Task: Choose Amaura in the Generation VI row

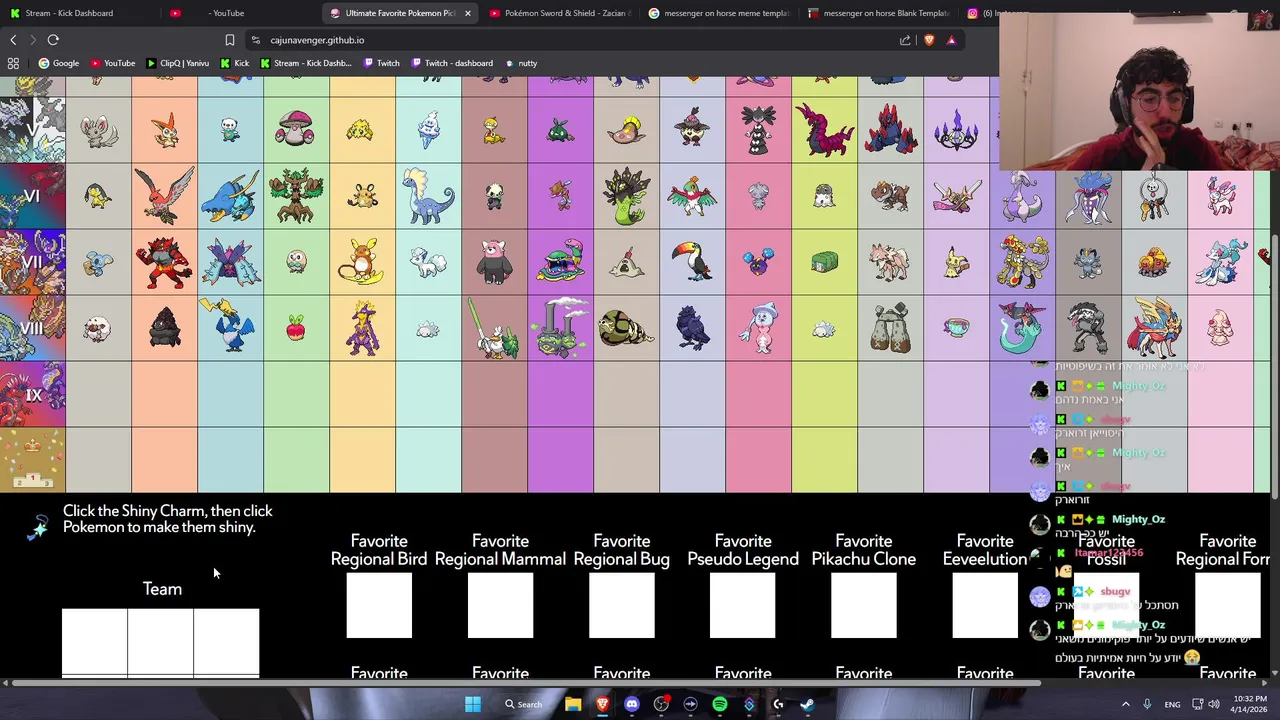Action: (428, 196)
